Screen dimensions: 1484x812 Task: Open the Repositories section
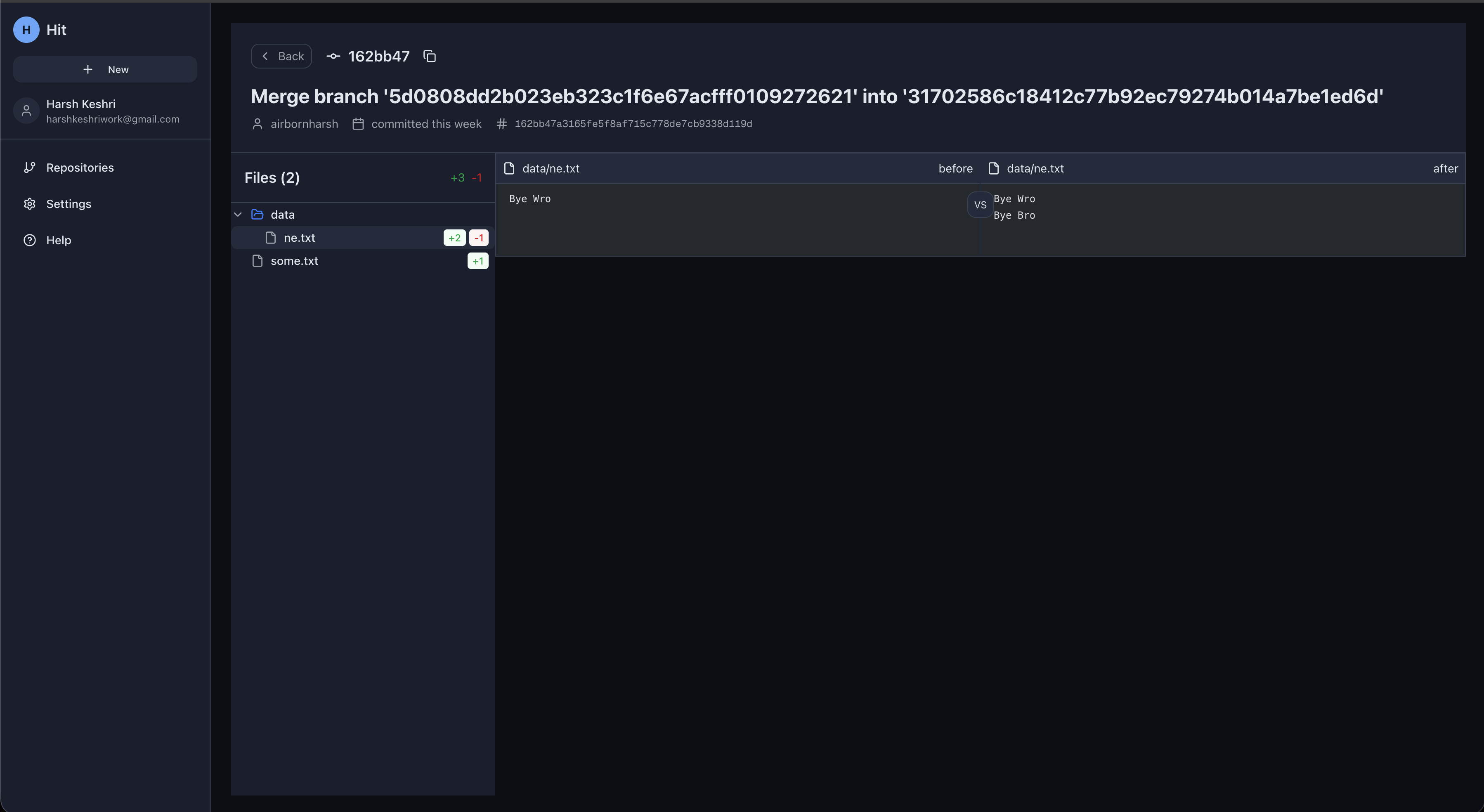click(80, 168)
